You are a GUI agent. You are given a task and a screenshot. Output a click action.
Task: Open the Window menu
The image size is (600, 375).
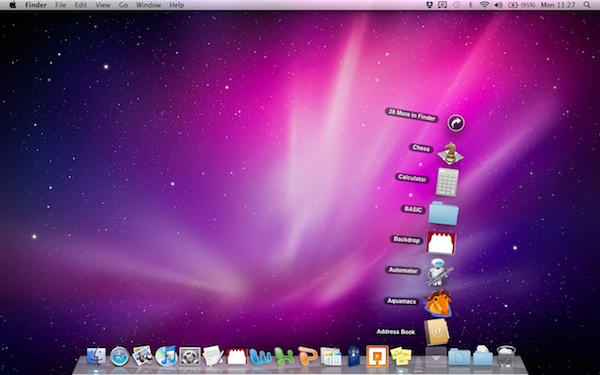pyautogui.click(x=148, y=5)
